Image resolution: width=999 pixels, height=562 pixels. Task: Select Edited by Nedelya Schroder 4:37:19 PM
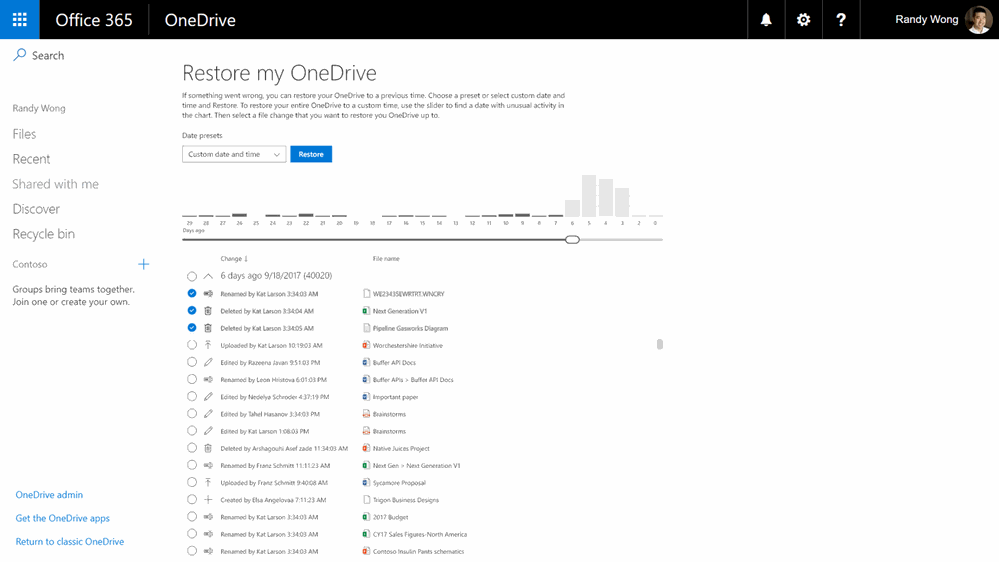pos(192,396)
